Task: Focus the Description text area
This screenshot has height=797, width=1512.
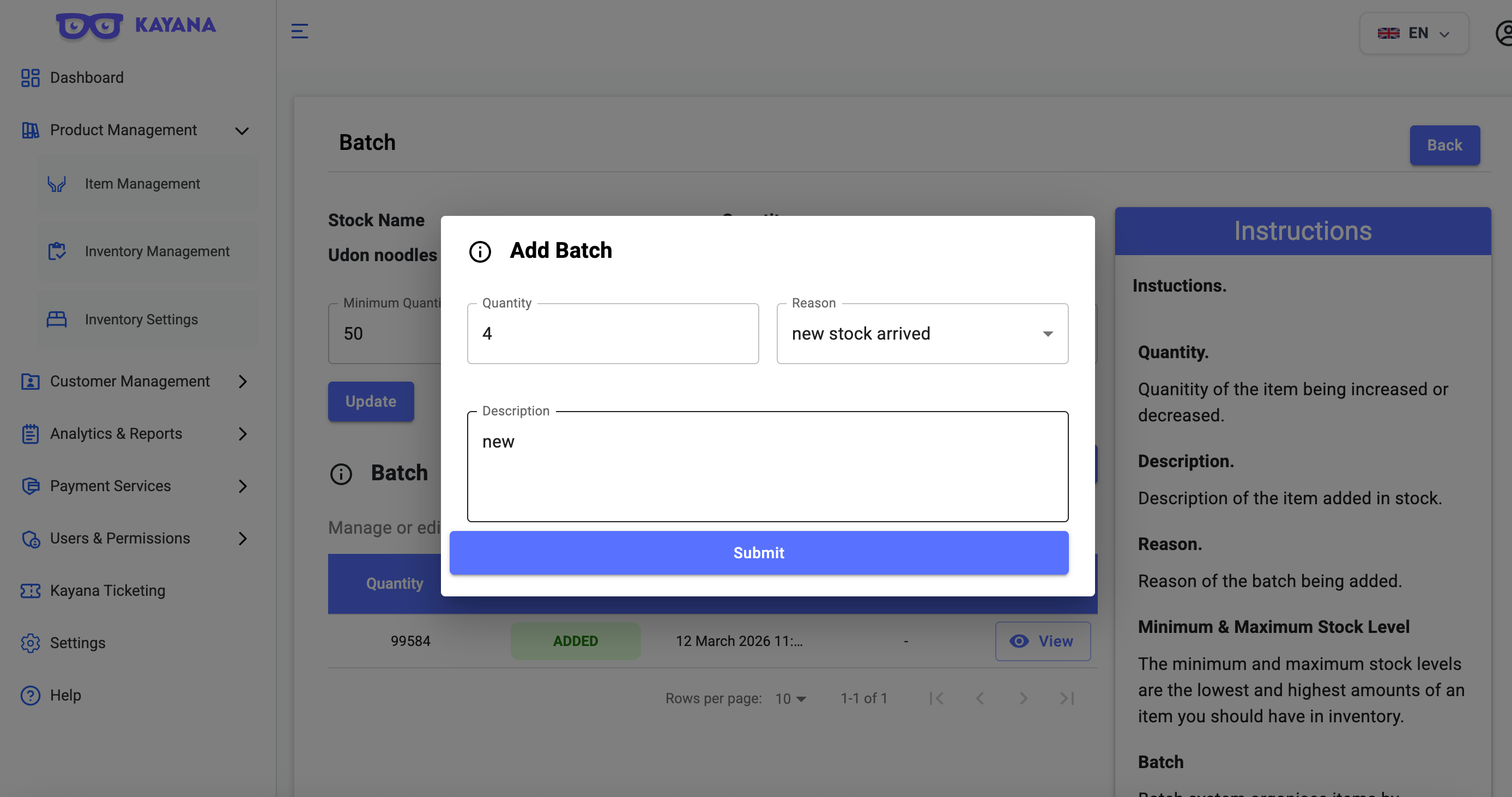Action: click(x=767, y=466)
